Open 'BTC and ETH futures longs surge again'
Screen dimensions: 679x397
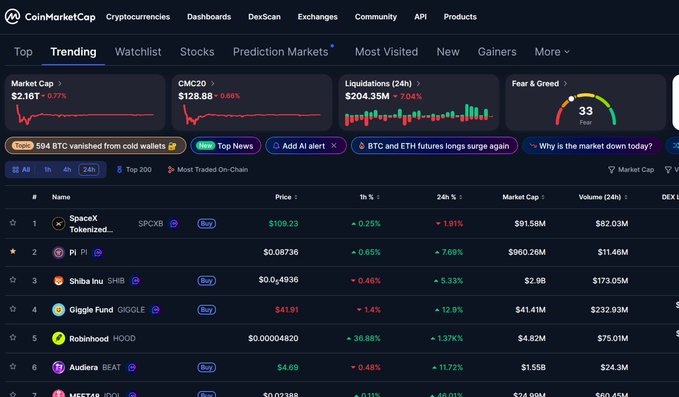(x=434, y=146)
